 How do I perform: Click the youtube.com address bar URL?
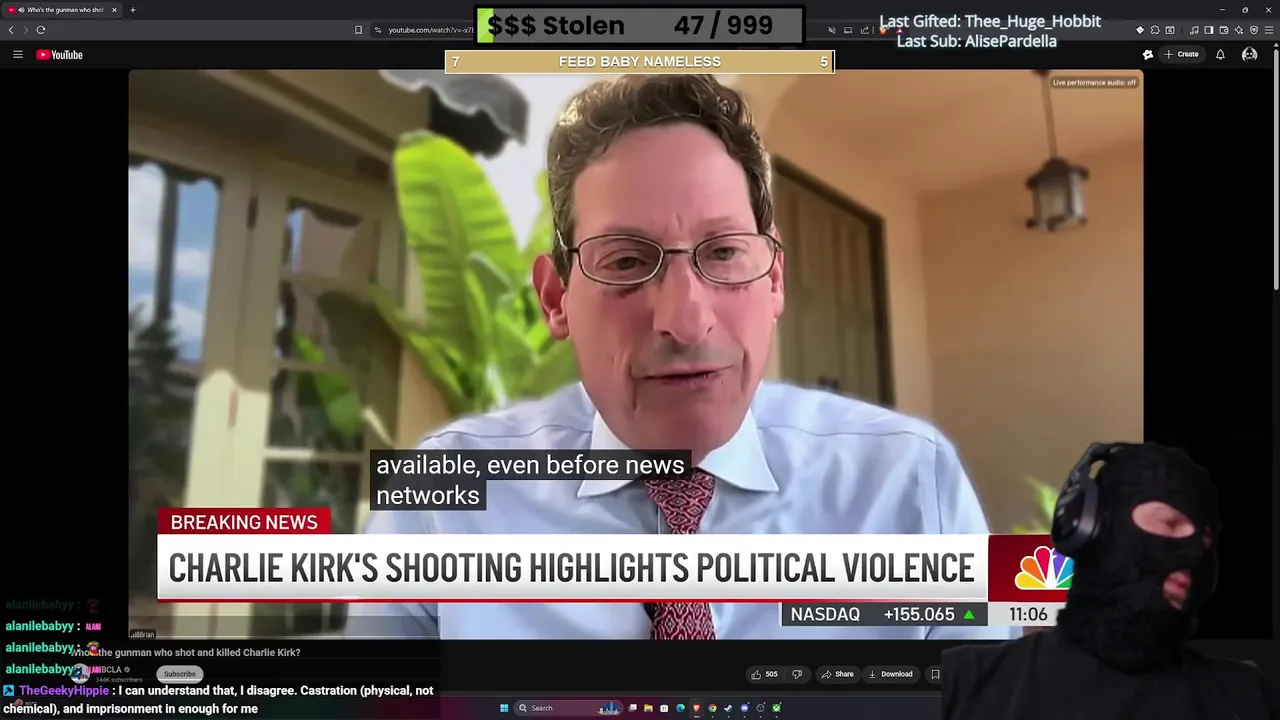430,30
